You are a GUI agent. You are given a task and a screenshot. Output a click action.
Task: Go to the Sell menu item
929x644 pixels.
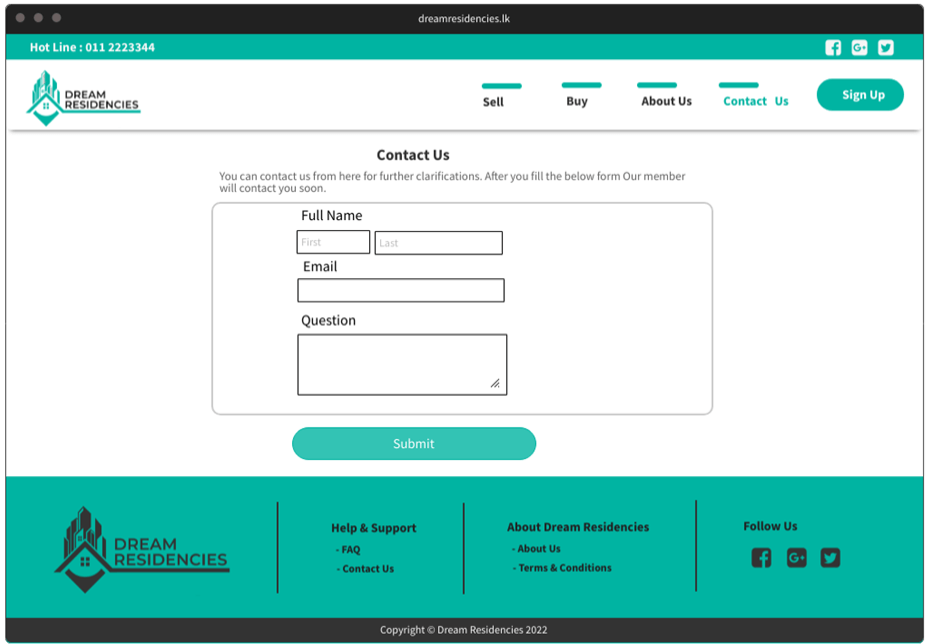pos(493,102)
